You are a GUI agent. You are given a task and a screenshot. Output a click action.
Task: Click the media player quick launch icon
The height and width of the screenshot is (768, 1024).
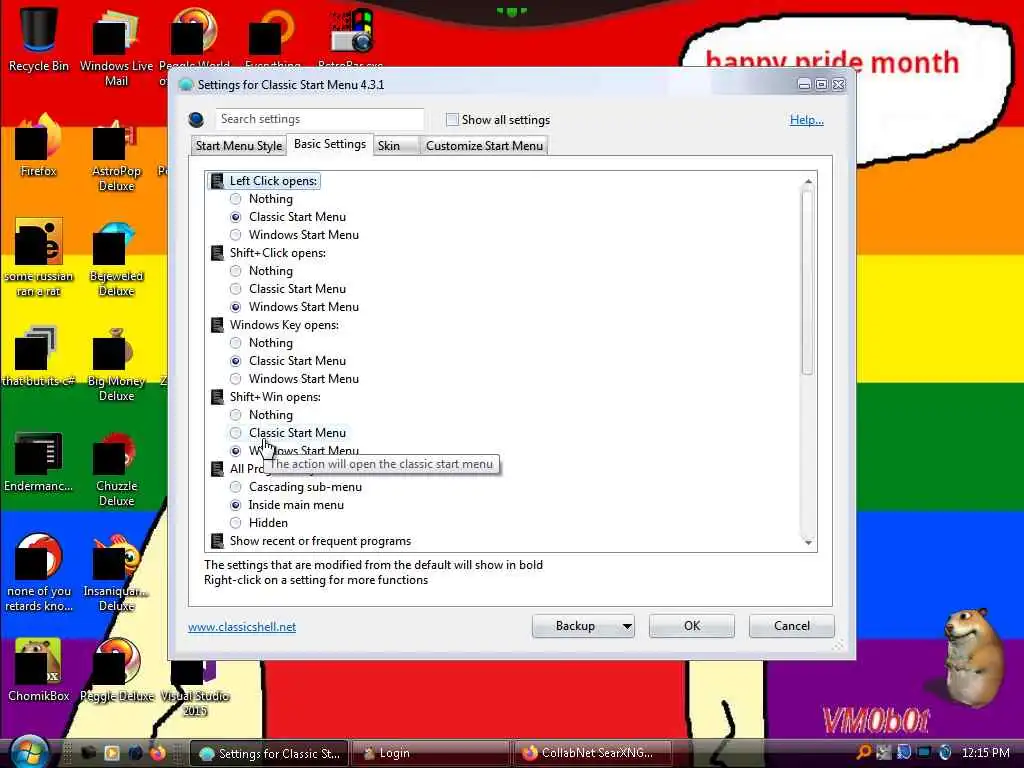coord(112,753)
